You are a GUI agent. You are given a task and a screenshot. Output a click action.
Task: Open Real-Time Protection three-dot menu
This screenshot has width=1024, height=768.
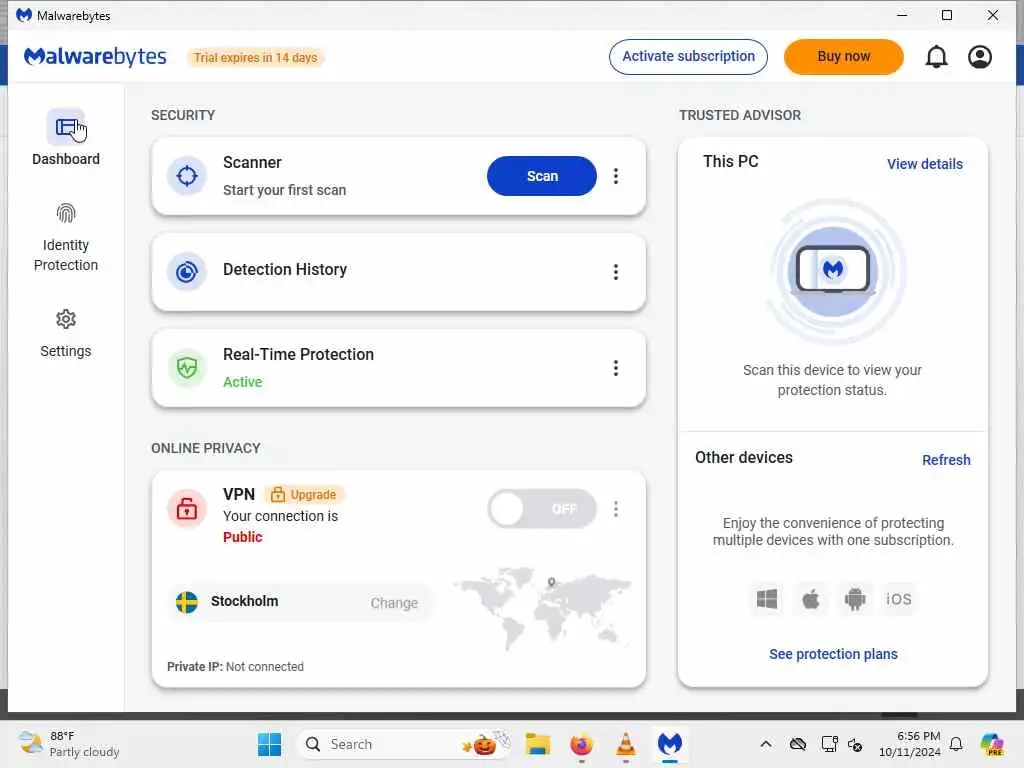pos(615,368)
